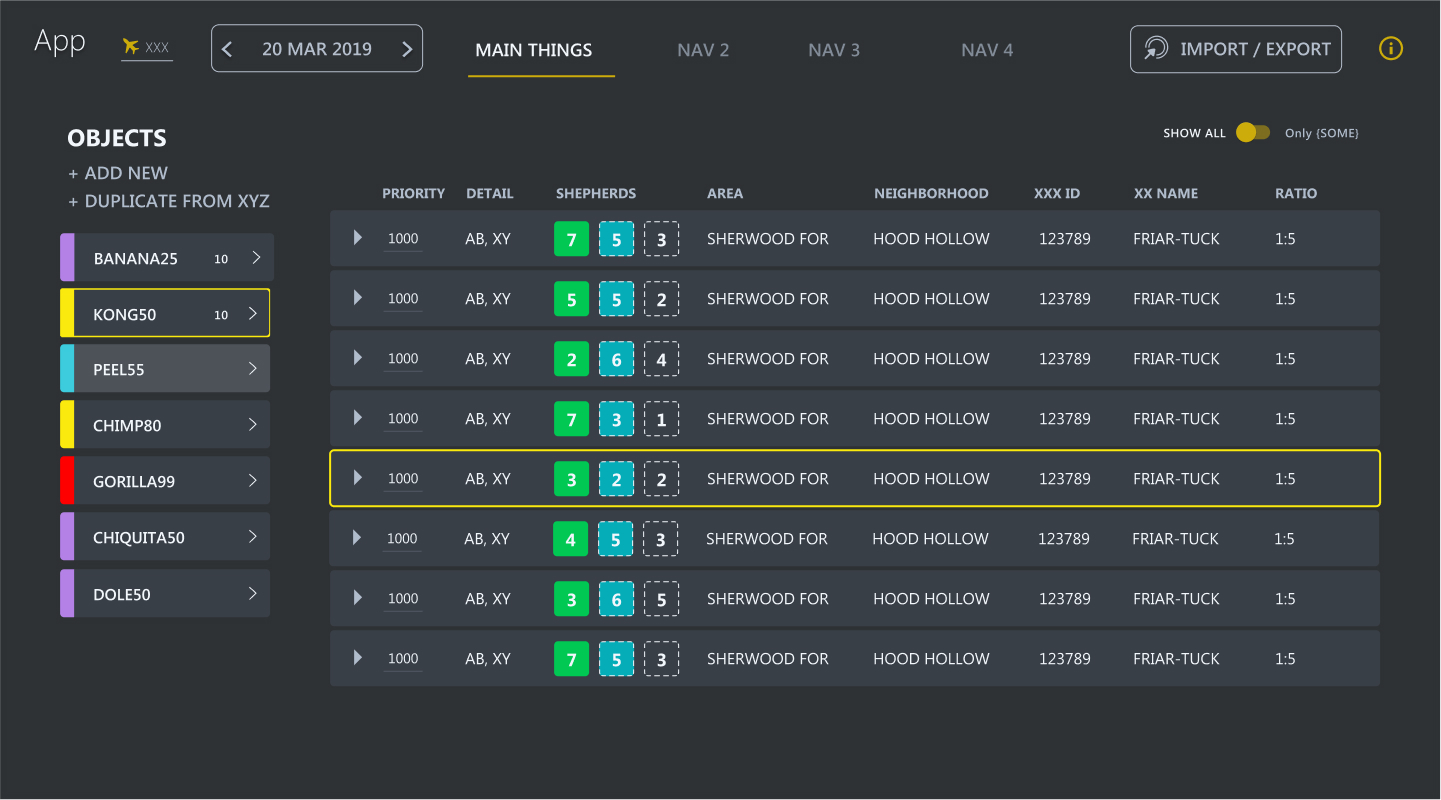Click the XXX ID column header

click(1057, 193)
